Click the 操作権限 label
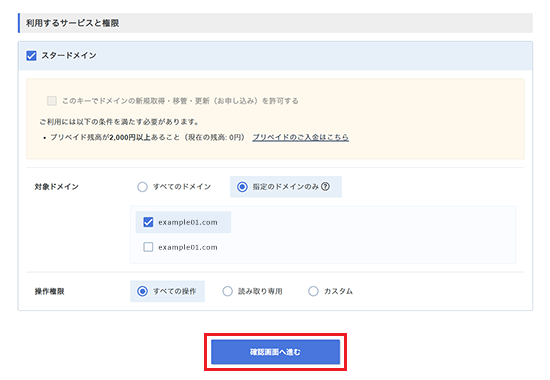Screen dimensions: 550x380 point(49,291)
